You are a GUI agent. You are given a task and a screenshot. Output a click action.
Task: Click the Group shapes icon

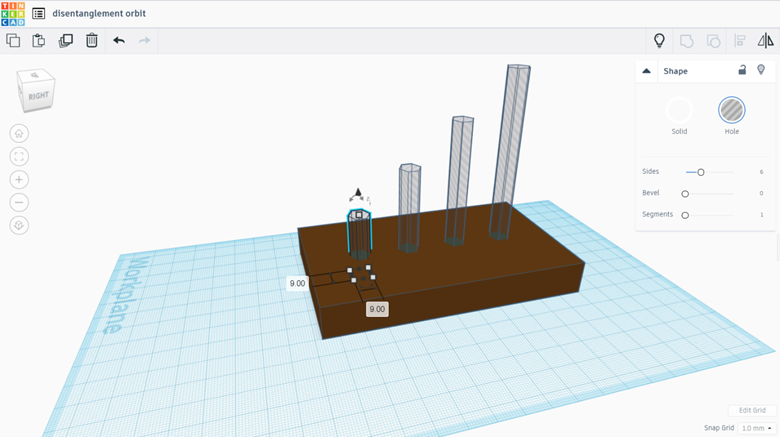[686, 41]
